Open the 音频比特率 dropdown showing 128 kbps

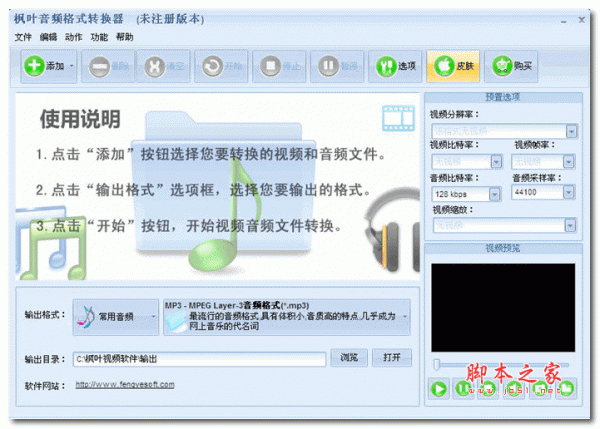pyautogui.click(x=494, y=194)
